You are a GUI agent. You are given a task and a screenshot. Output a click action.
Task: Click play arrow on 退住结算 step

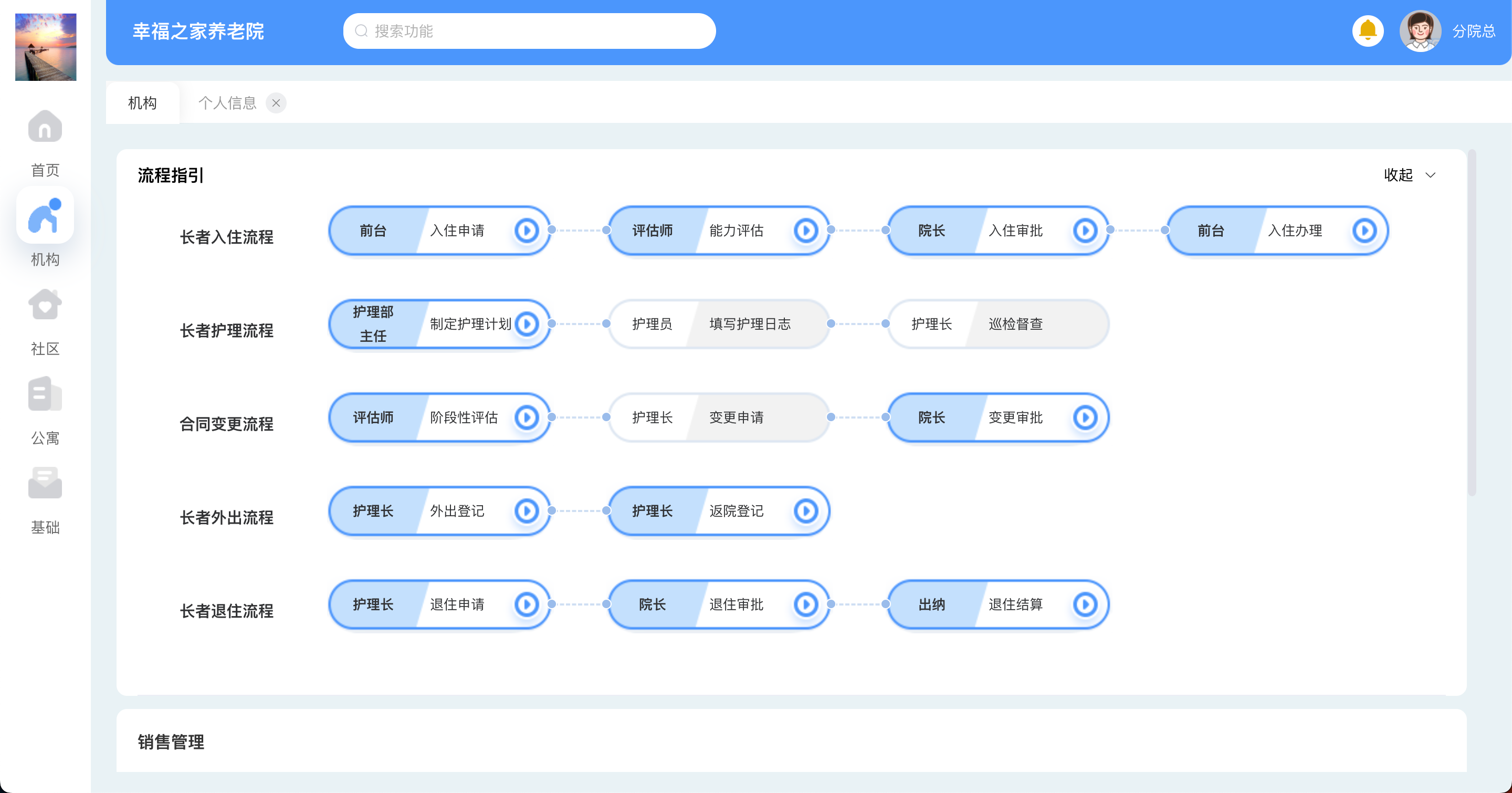[1085, 604]
